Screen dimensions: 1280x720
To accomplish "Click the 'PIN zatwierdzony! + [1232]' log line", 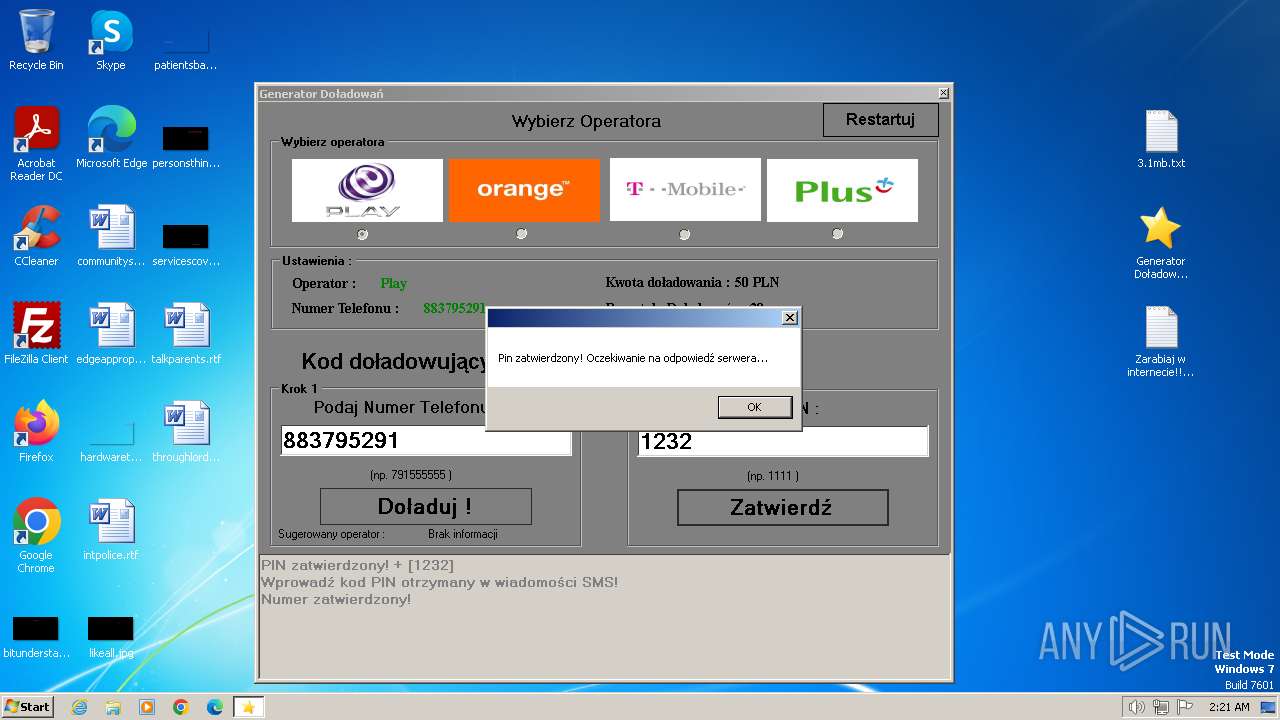I will pos(357,565).
